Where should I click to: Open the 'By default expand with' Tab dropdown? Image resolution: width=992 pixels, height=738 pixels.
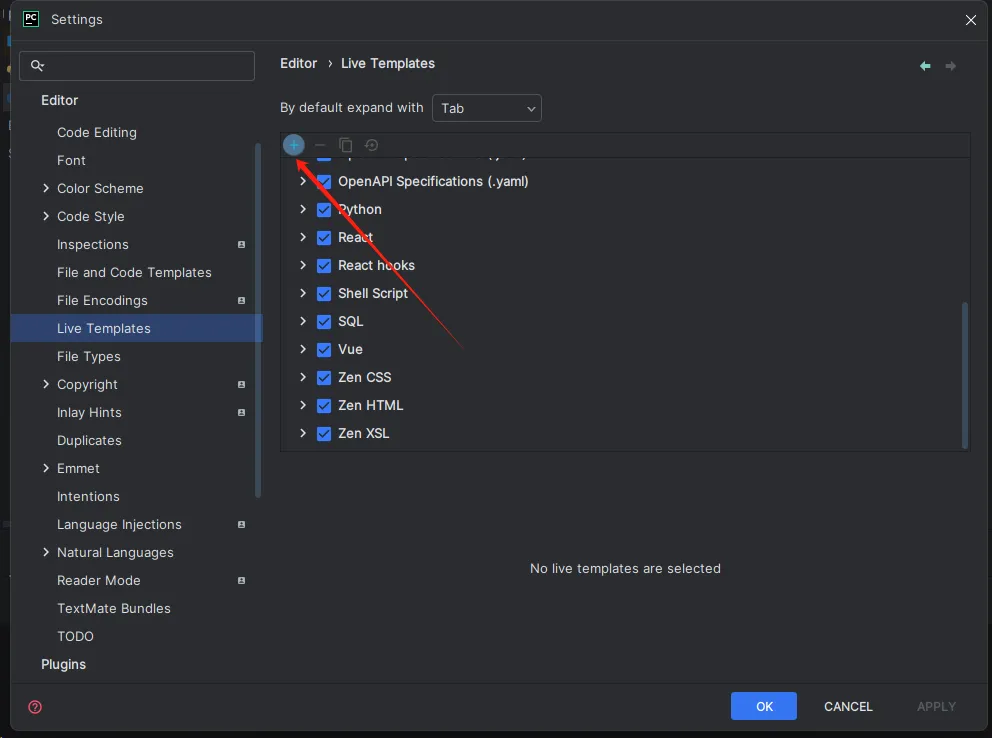coord(487,108)
